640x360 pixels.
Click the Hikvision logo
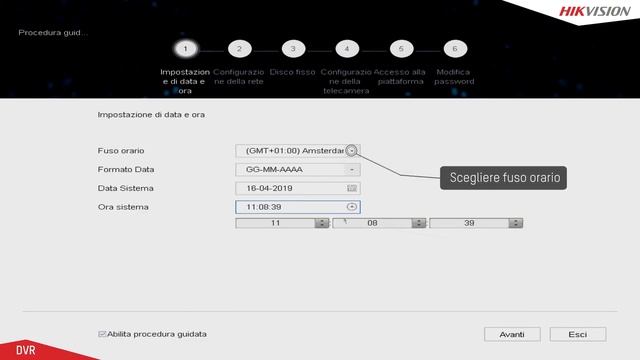594,11
